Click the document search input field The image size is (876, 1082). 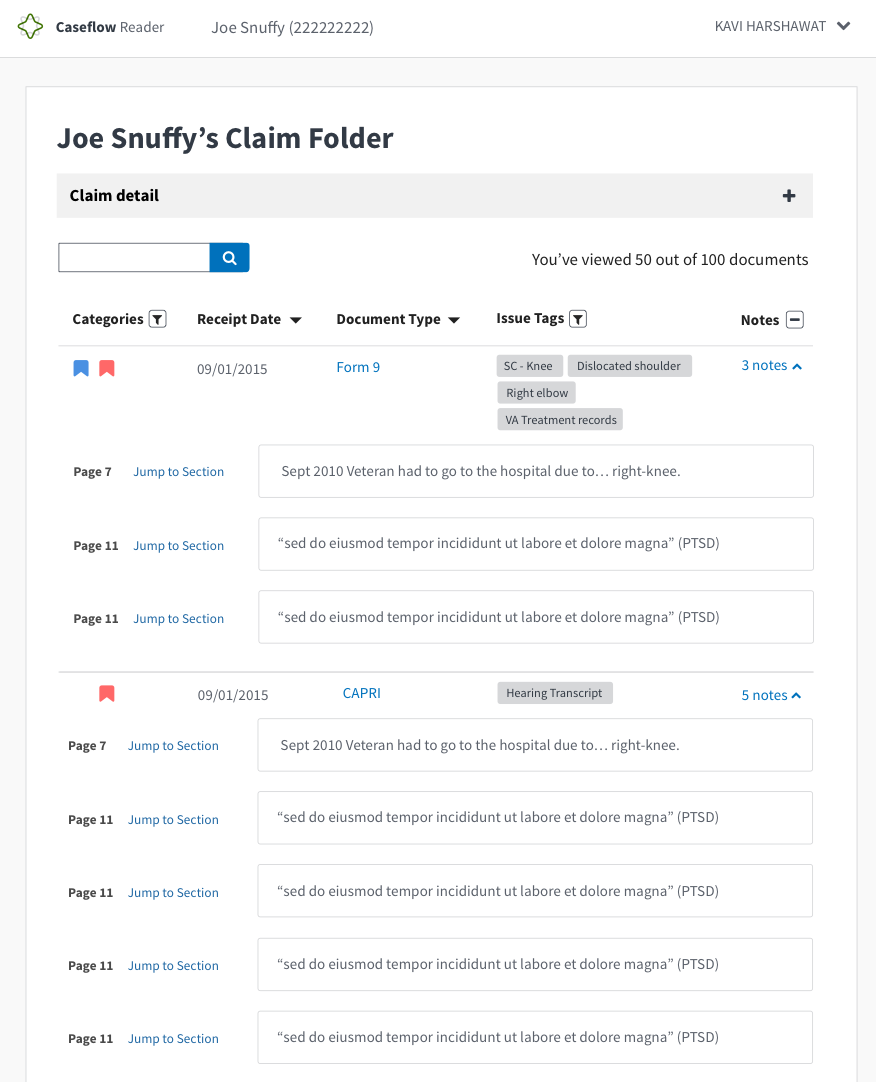point(134,257)
